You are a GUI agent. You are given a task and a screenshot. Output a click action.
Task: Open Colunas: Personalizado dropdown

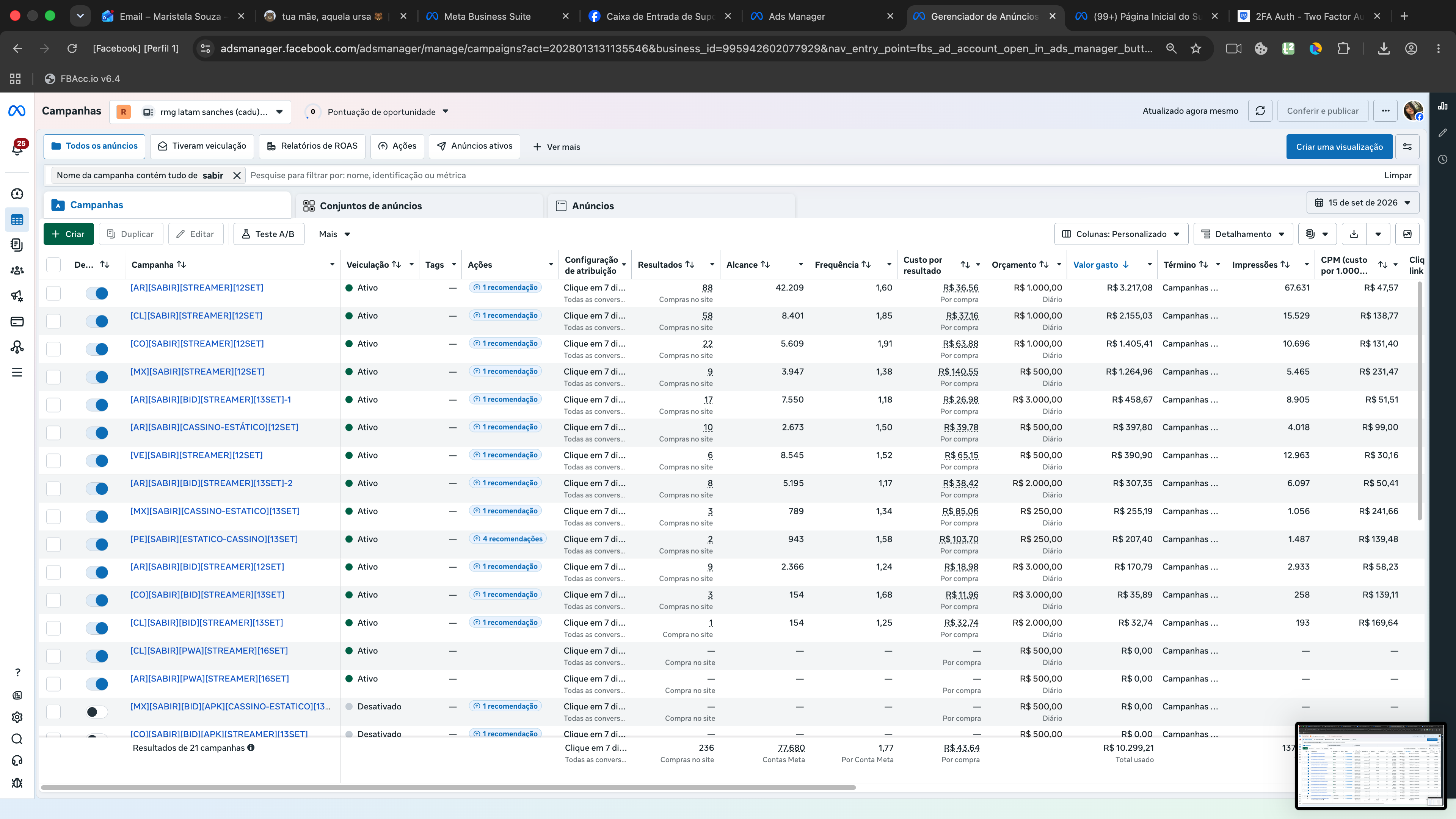click(x=1121, y=234)
